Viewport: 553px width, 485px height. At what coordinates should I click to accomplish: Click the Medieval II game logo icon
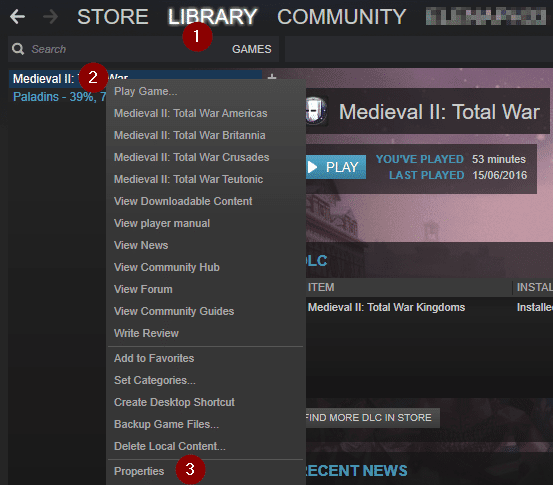315,111
